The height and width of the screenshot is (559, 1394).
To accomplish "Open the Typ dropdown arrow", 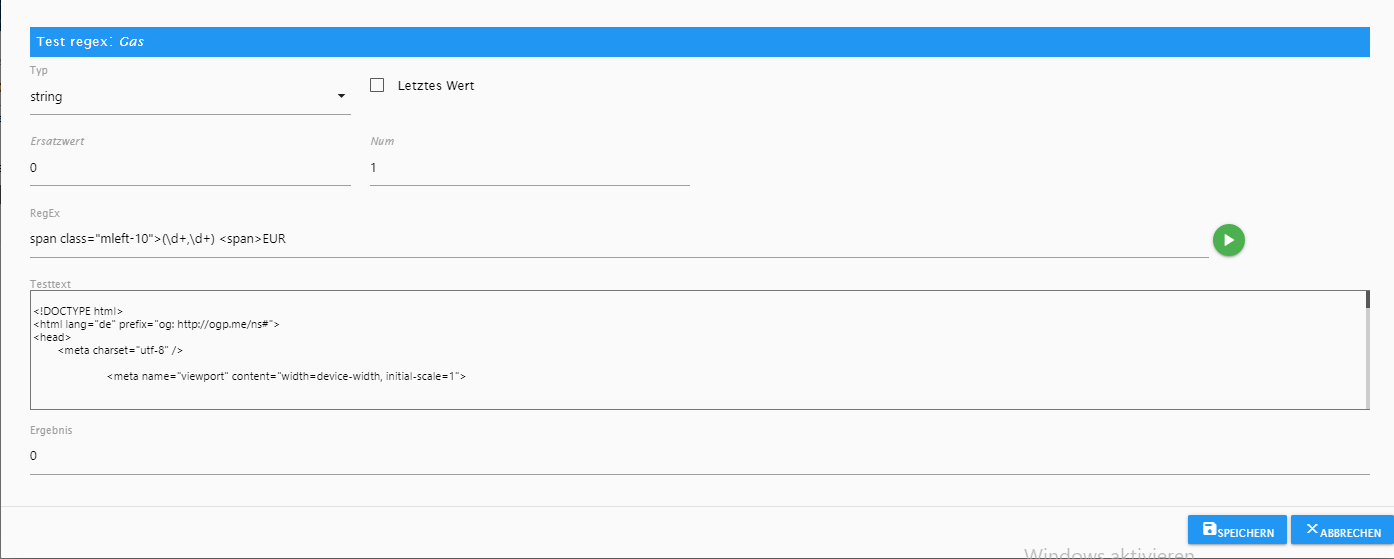I will click(341, 96).
